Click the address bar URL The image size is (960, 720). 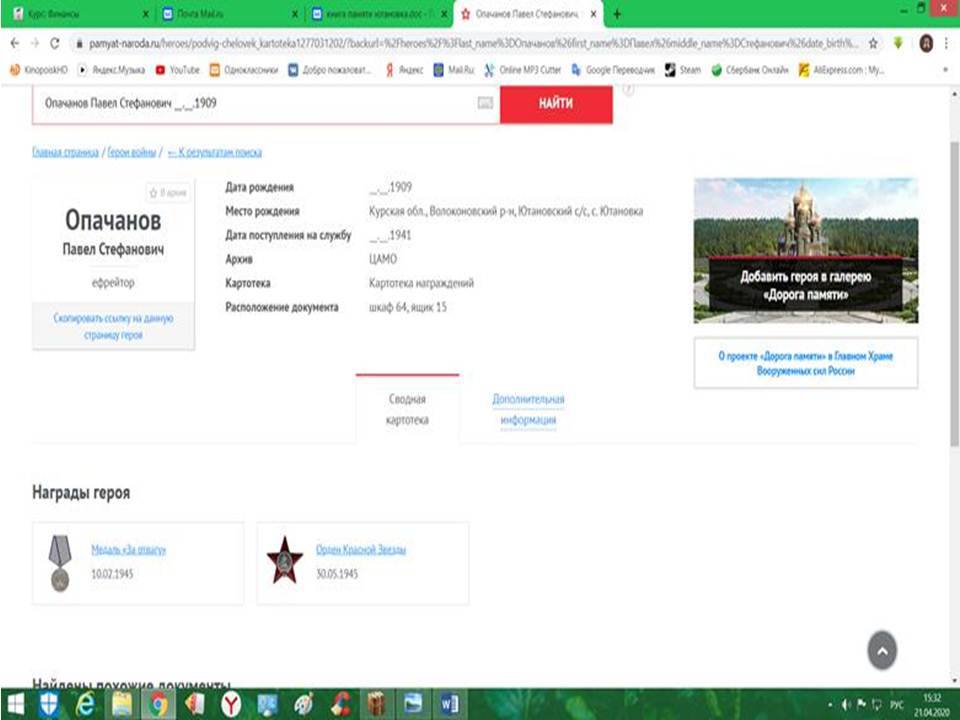point(473,43)
